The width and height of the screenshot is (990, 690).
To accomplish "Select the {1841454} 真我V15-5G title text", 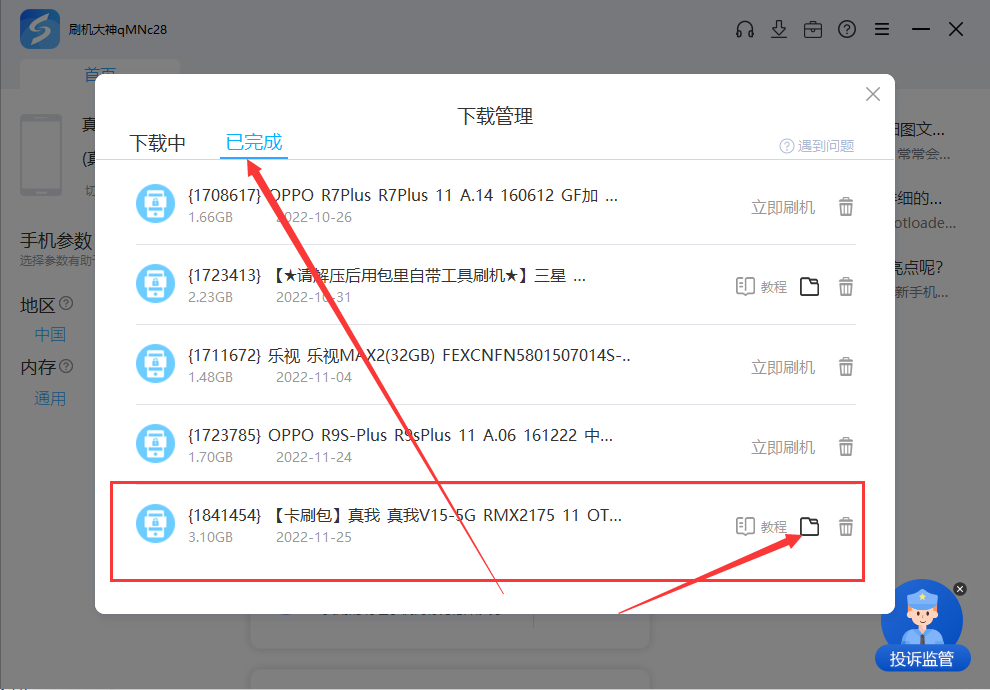I will 405,516.
